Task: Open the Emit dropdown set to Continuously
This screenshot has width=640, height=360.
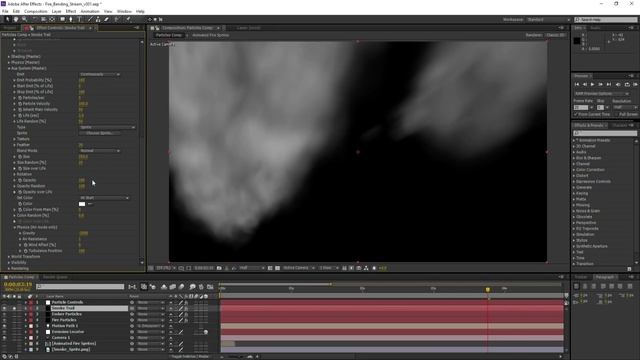Action: point(100,74)
